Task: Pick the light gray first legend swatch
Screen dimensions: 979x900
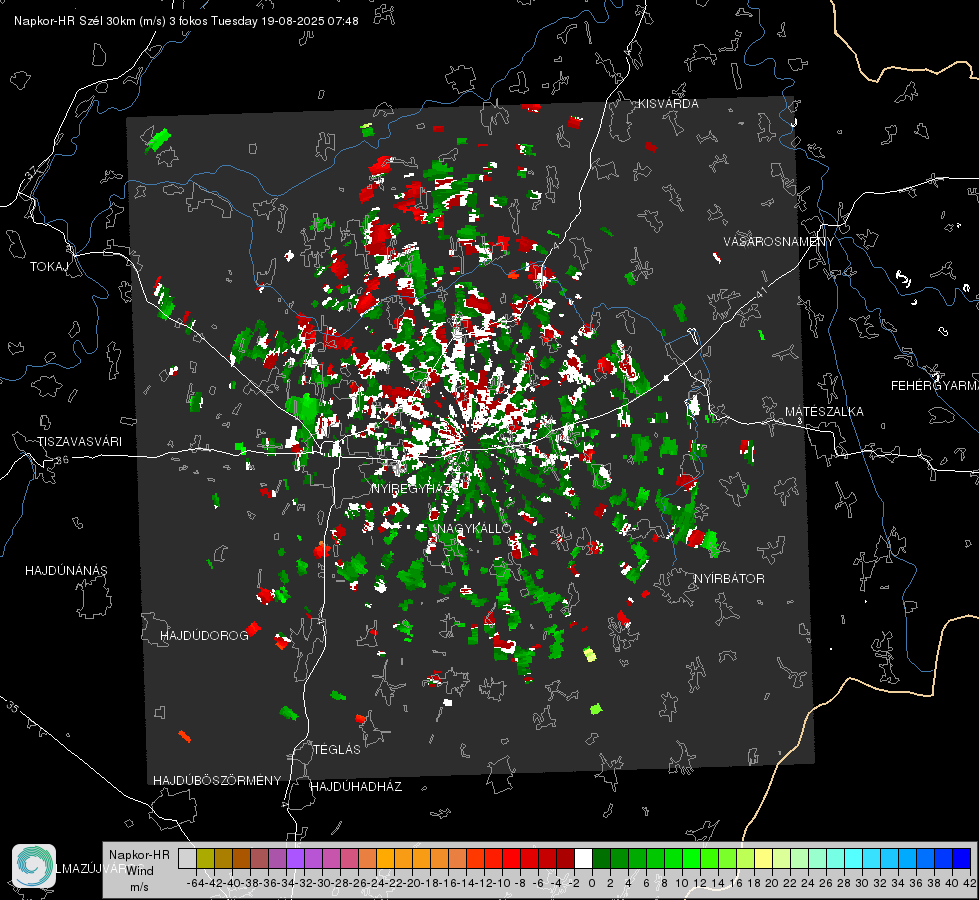Action: pos(187,858)
